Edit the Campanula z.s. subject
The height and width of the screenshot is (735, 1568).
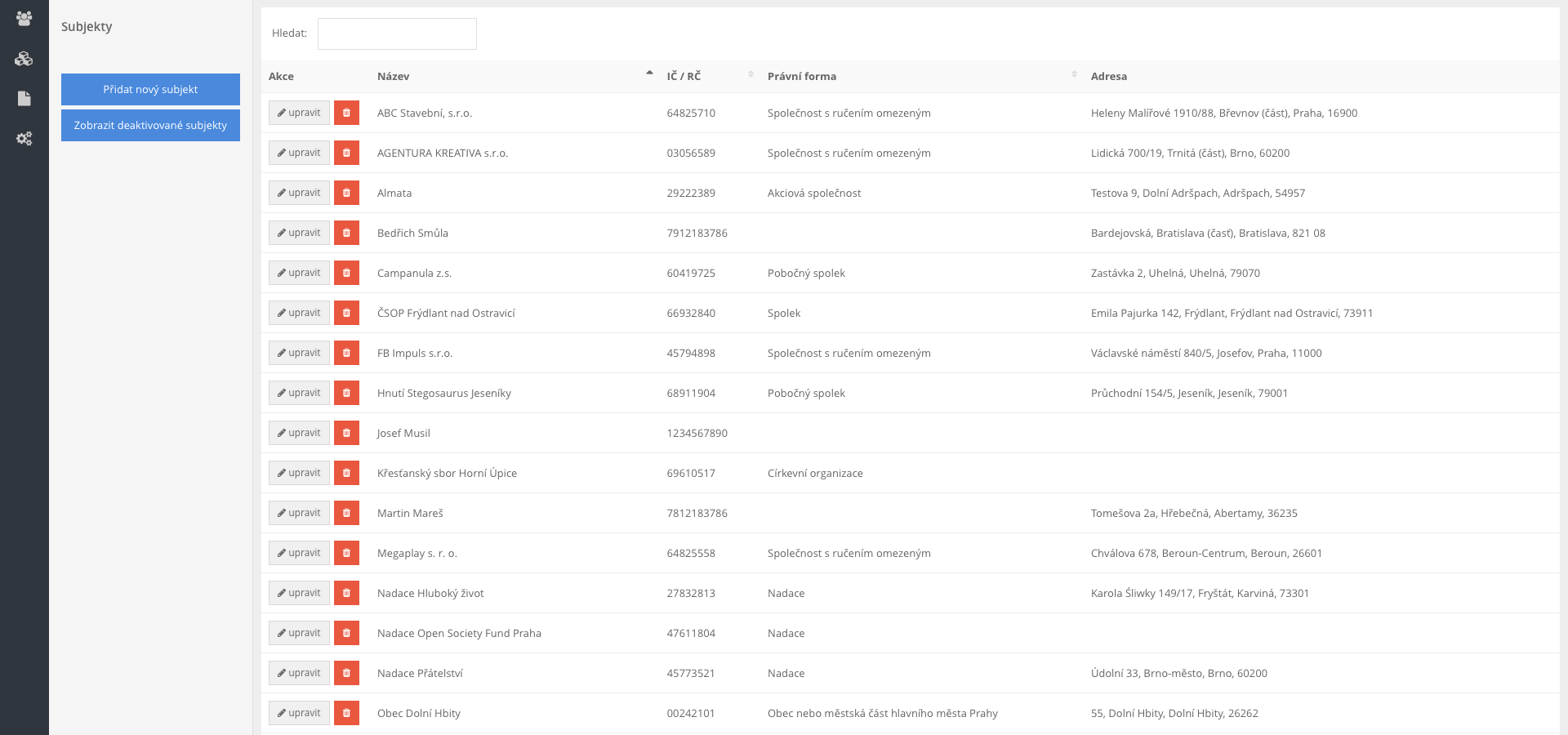point(299,273)
